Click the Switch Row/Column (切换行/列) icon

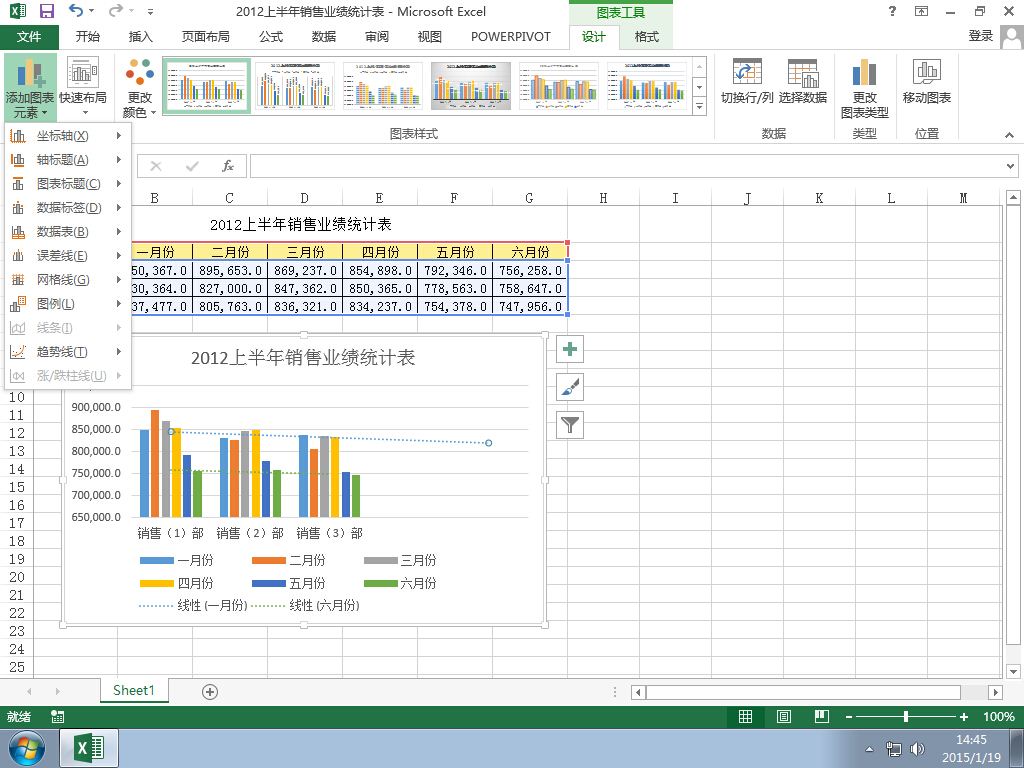pyautogui.click(x=747, y=82)
